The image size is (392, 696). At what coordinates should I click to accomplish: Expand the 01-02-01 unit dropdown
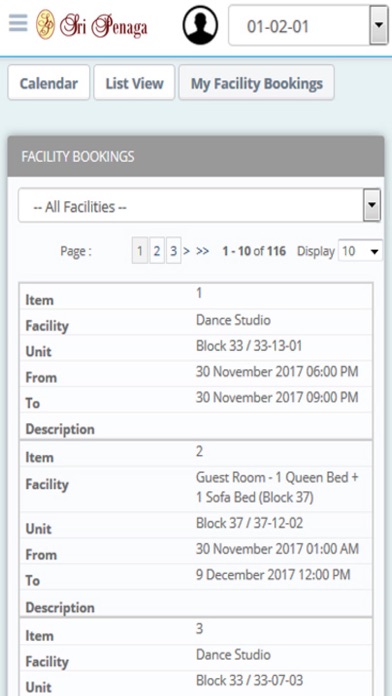coord(308,25)
